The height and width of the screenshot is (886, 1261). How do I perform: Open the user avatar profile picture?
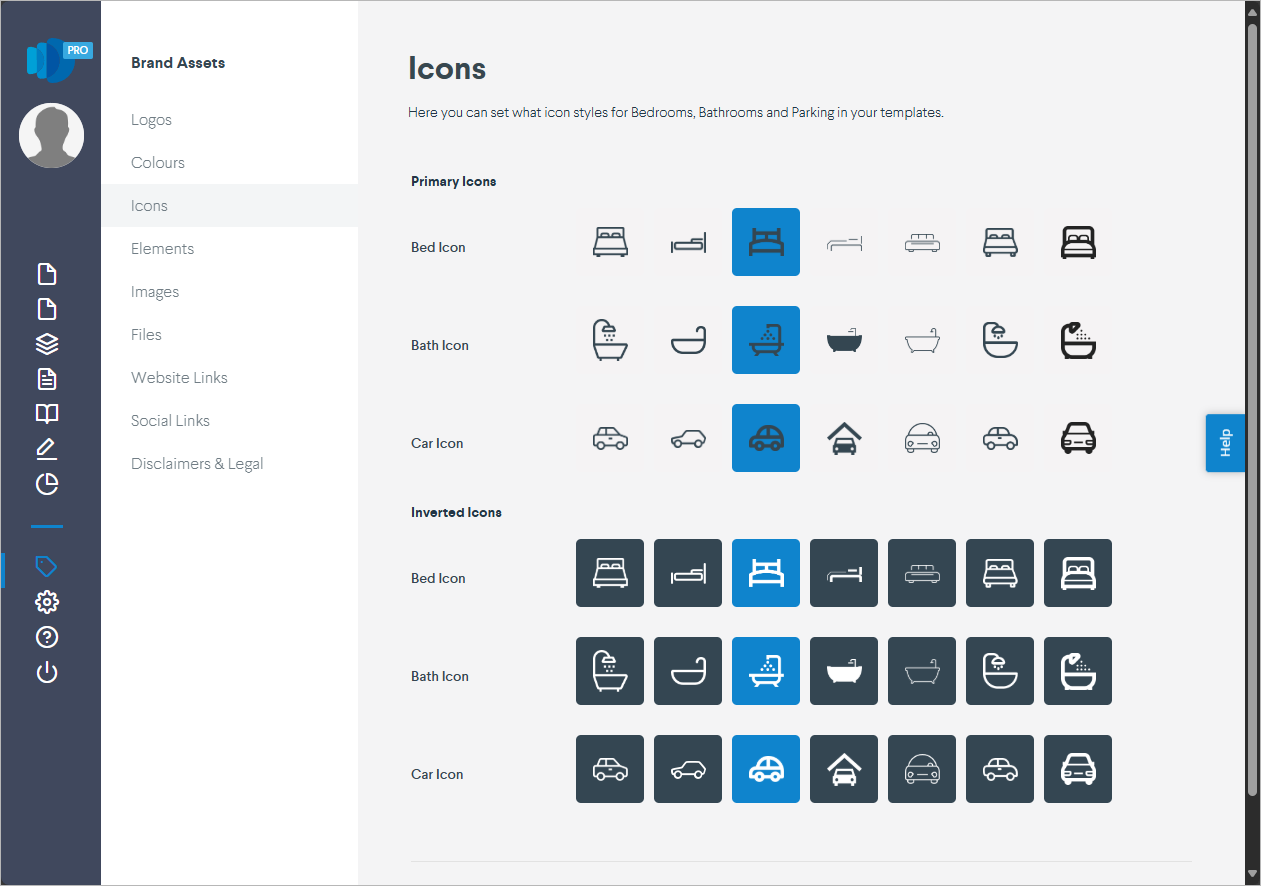(x=51, y=135)
